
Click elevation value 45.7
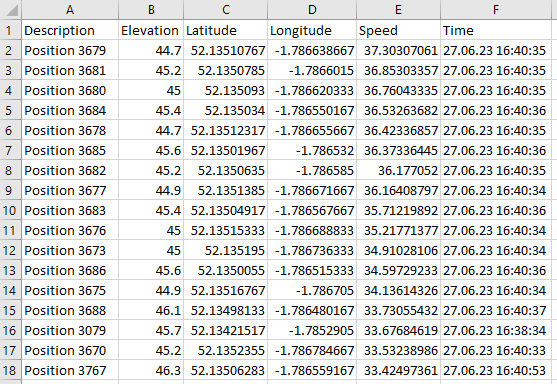pos(151,330)
